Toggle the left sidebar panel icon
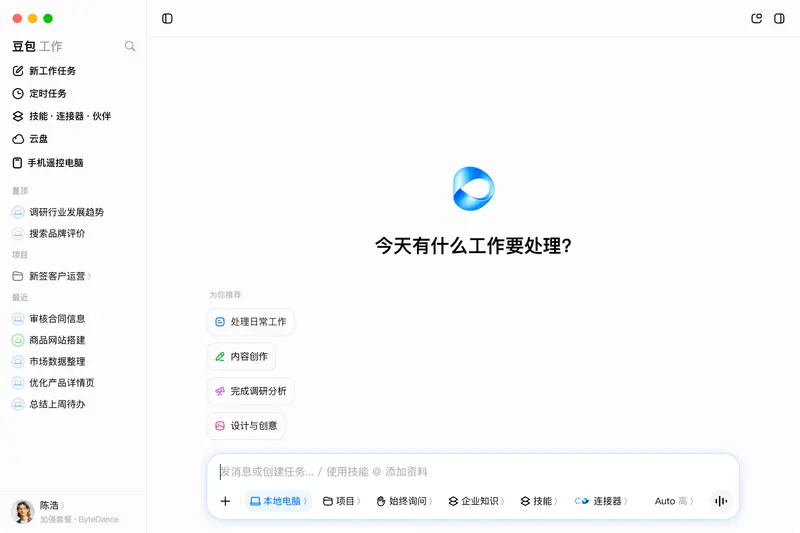The width and height of the screenshot is (800, 533). (167, 19)
